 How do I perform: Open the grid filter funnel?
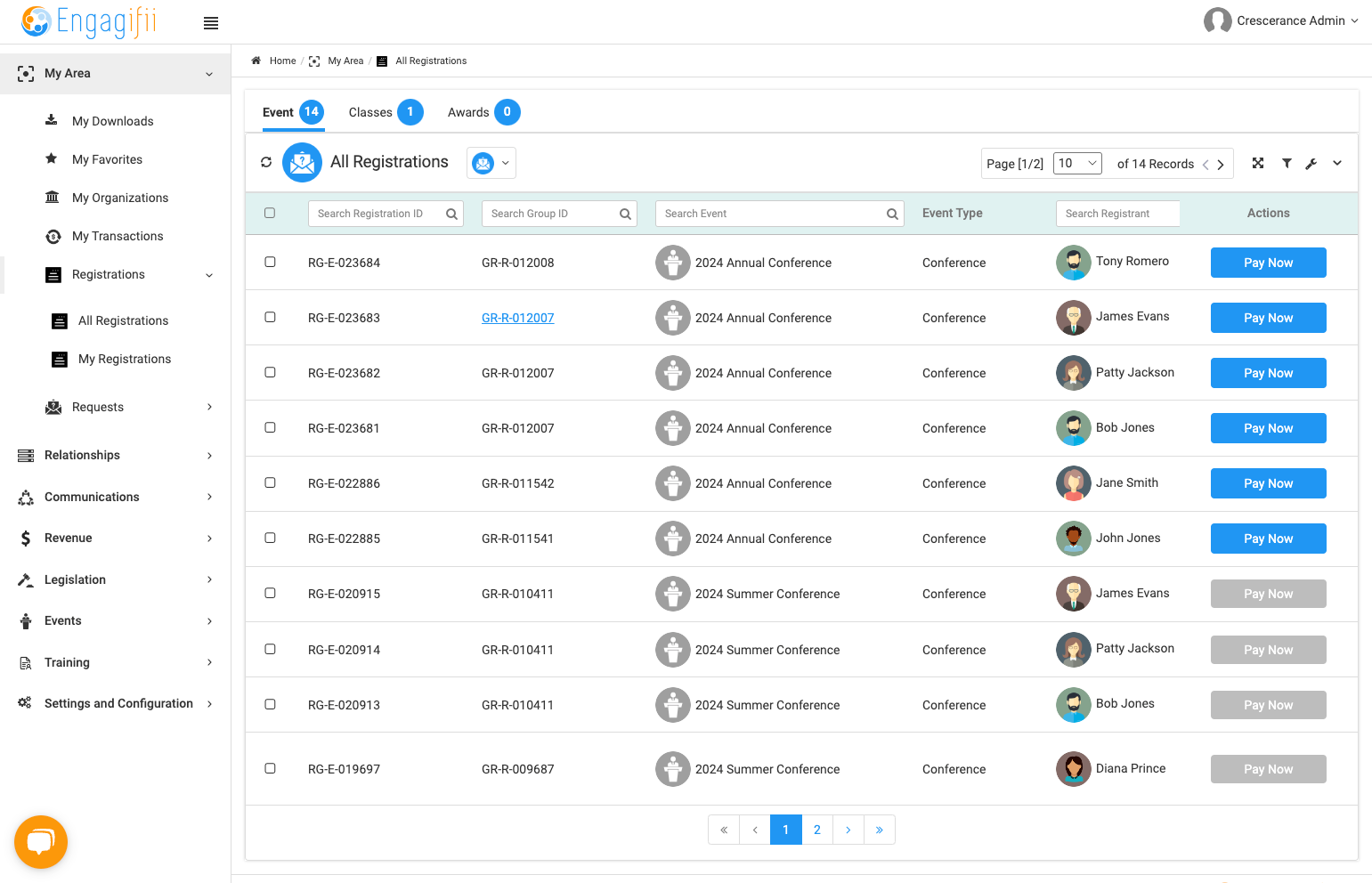(x=1287, y=163)
